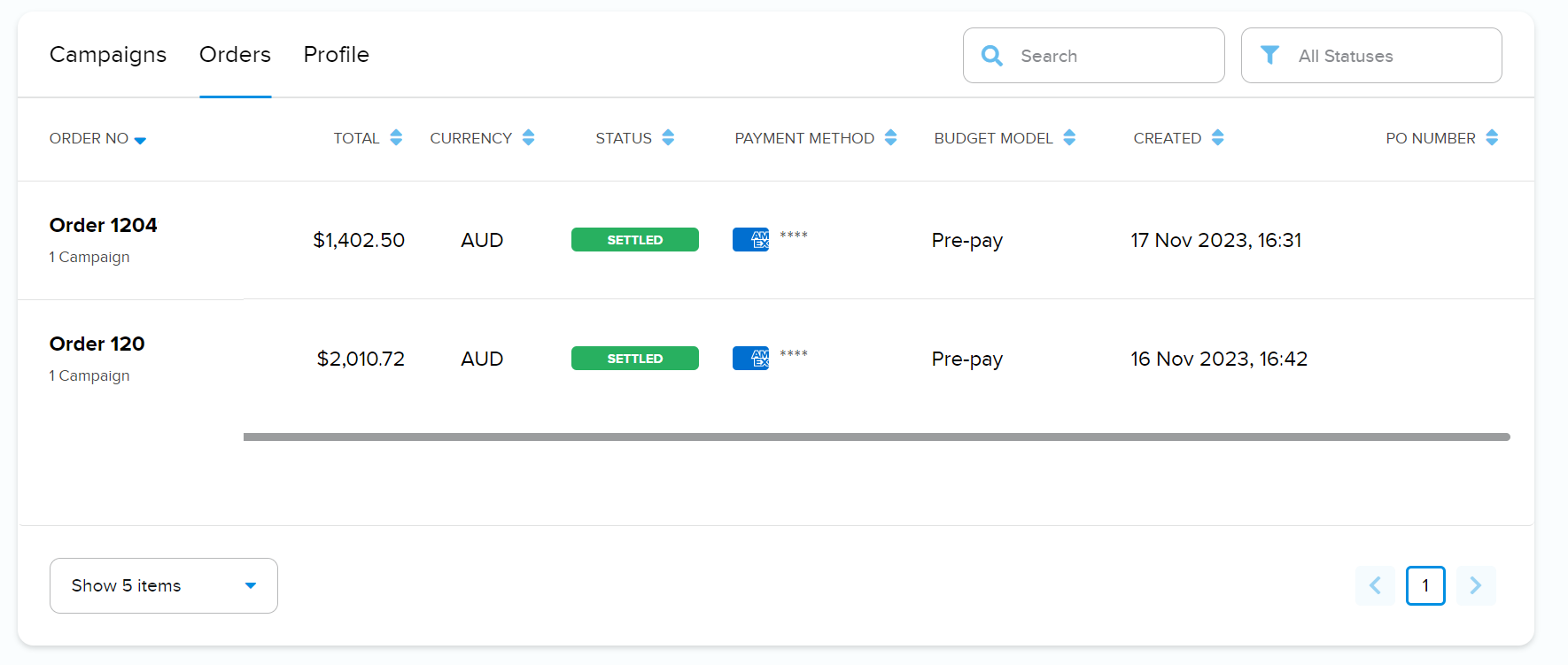This screenshot has width=1568, height=665.
Task: Click the $2,010.72 total value
Action: 361,359
